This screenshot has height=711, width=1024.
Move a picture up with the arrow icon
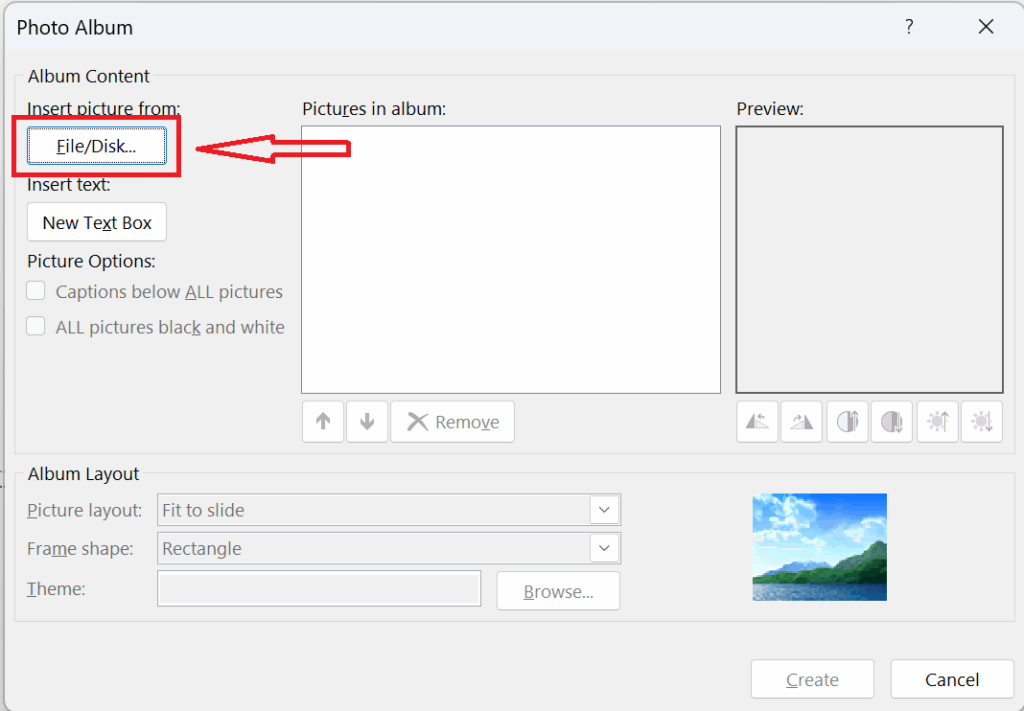click(x=322, y=421)
